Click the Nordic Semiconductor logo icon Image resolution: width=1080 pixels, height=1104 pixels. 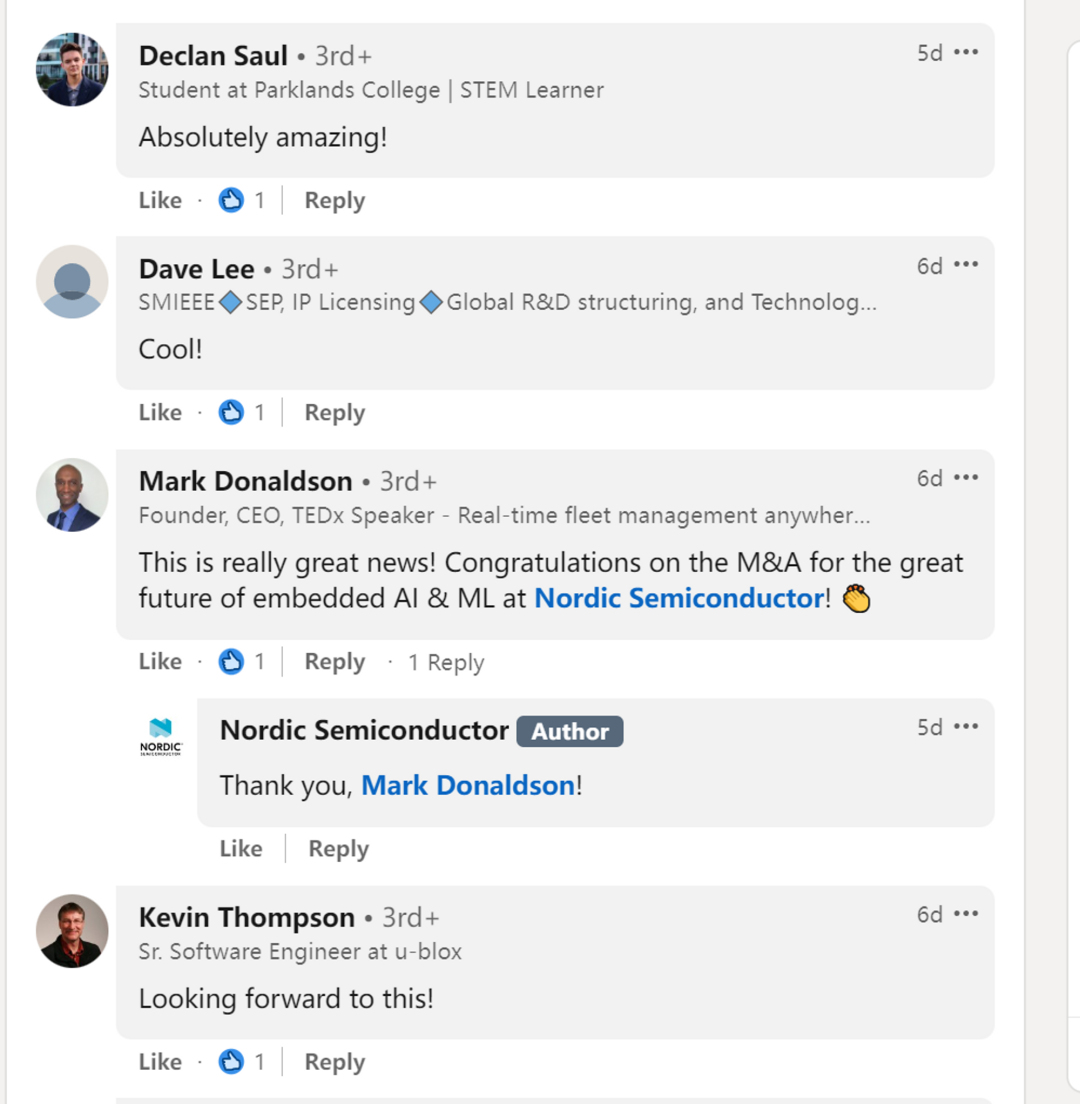coord(161,737)
